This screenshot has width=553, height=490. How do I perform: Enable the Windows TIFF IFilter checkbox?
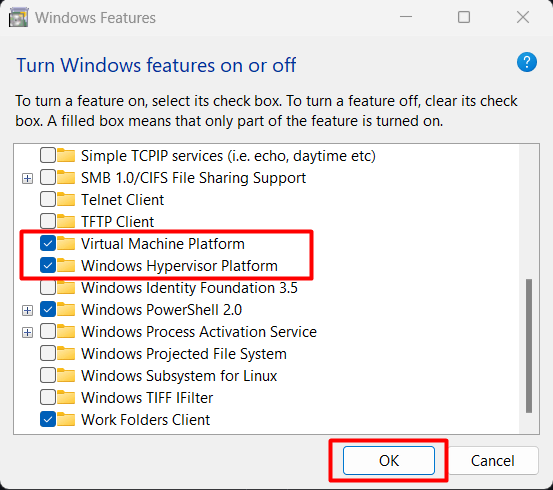[x=48, y=398]
